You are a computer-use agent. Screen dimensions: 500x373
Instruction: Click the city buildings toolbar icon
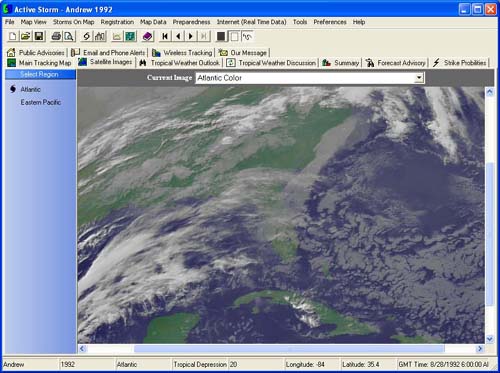(x=100, y=36)
